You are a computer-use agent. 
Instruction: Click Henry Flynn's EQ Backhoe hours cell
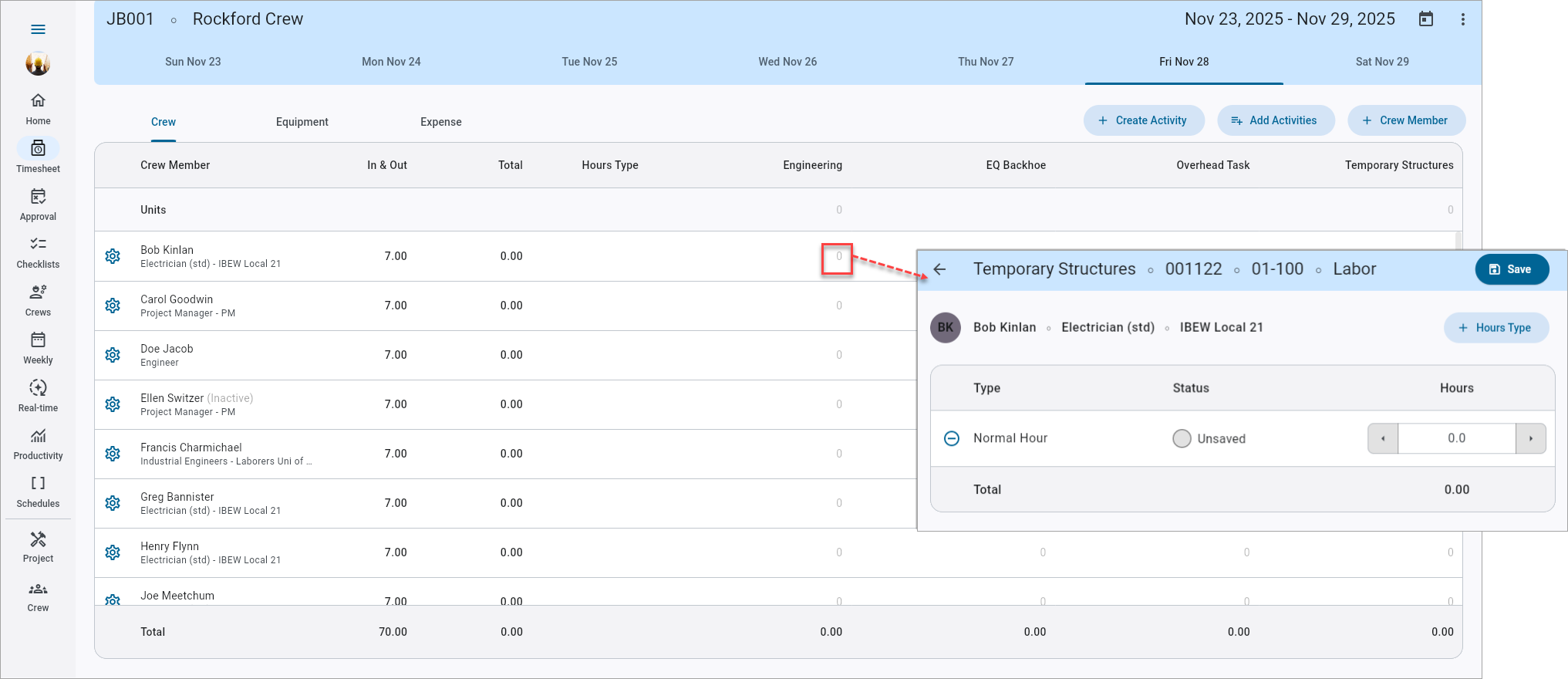tap(1043, 552)
